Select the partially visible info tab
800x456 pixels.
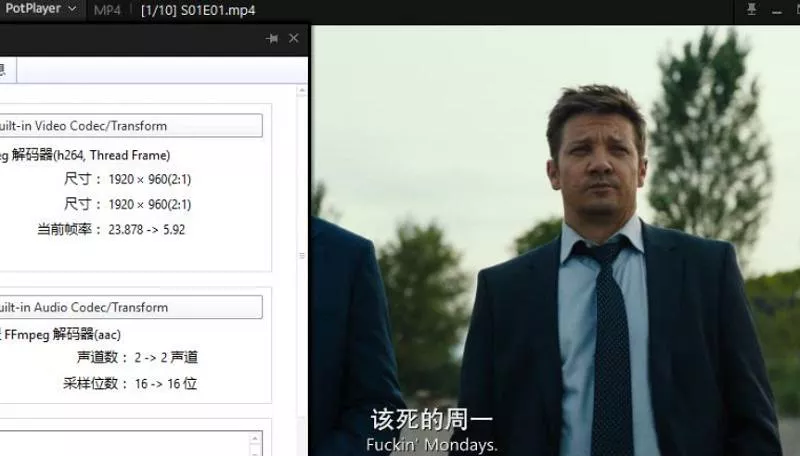tap(6, 69)
